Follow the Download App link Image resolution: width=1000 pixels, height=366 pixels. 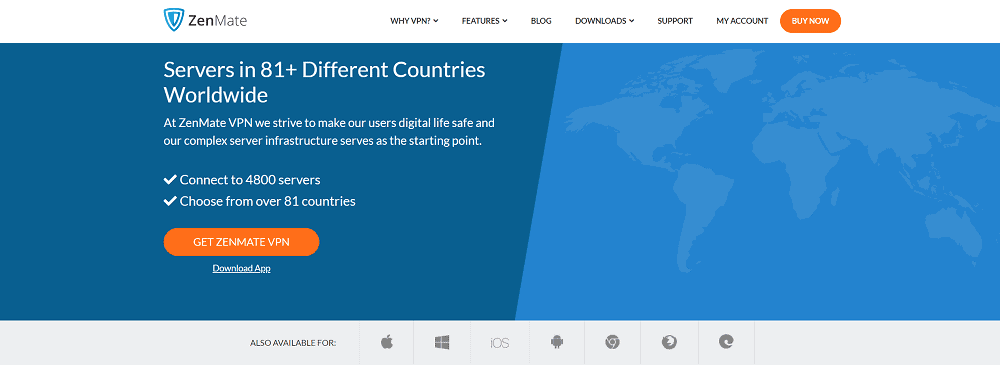241,268
